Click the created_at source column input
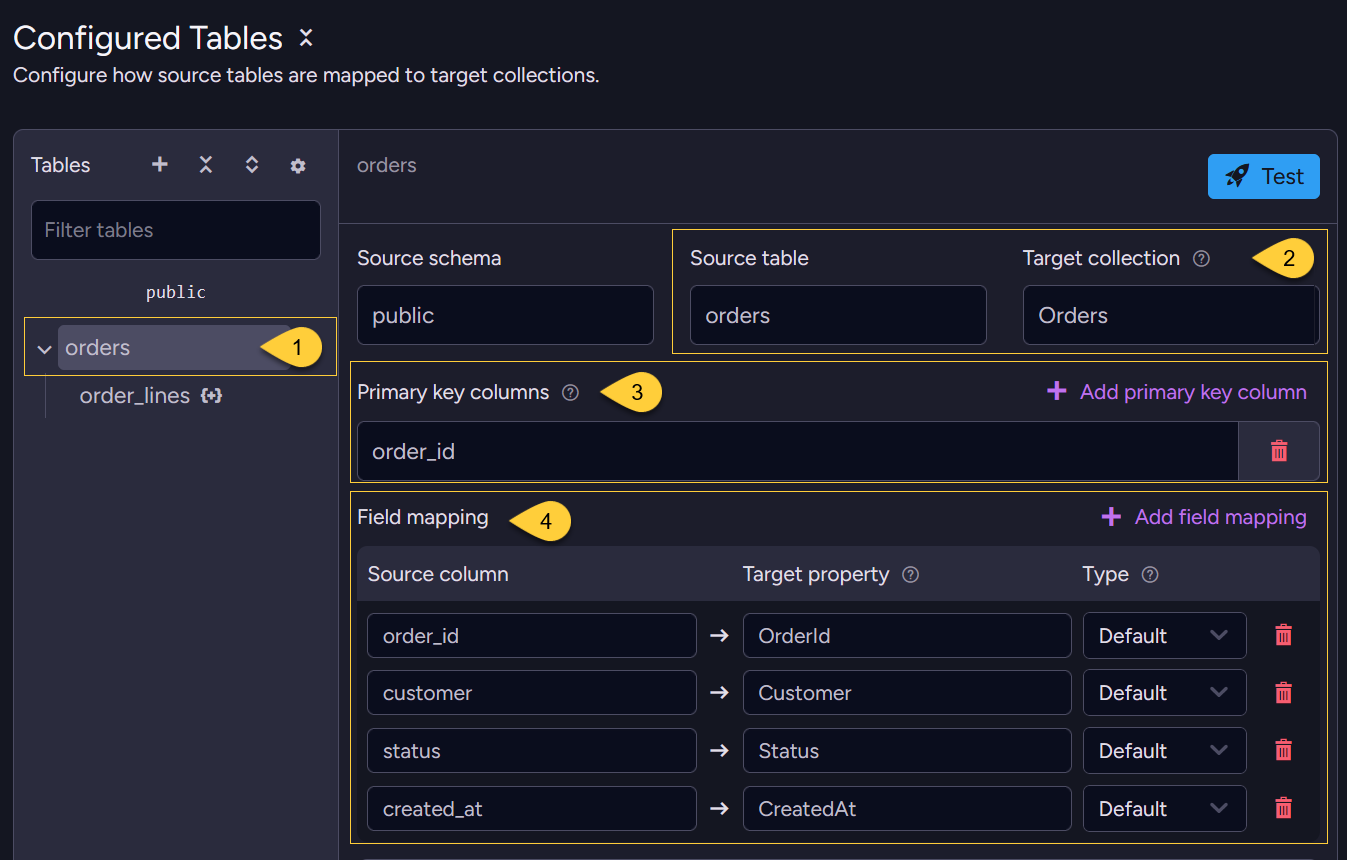The width and height of the screenshot is (1347, 860). [532, 809]
